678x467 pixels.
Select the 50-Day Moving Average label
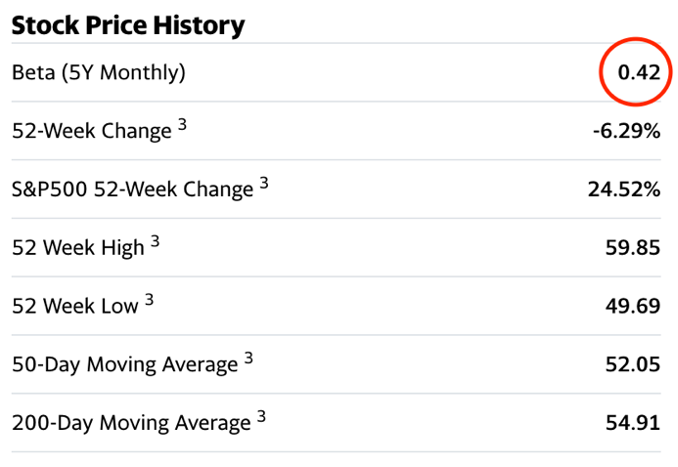[125, 364]
